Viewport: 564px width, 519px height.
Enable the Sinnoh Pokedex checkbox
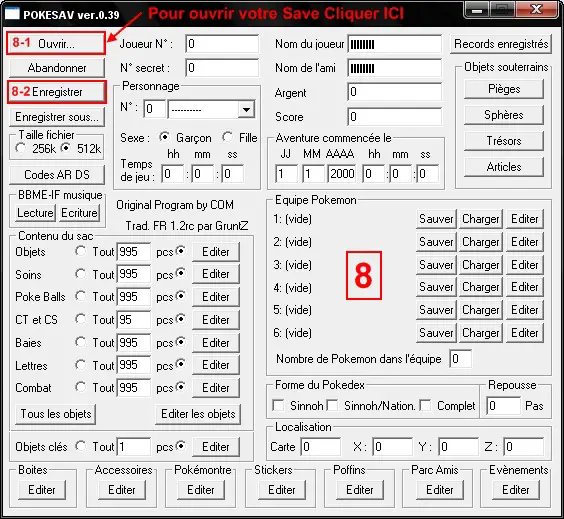[x=278, y=405]
